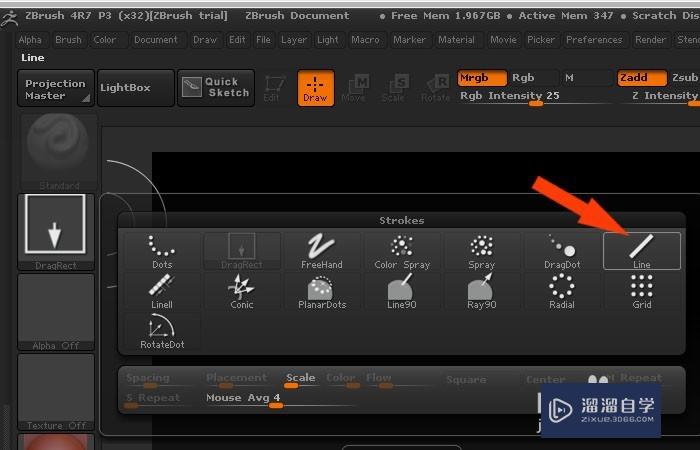The height and width of the screenshot is (450, 700).
Task: Open the Brush menu
Action: [x=68, y=40]
